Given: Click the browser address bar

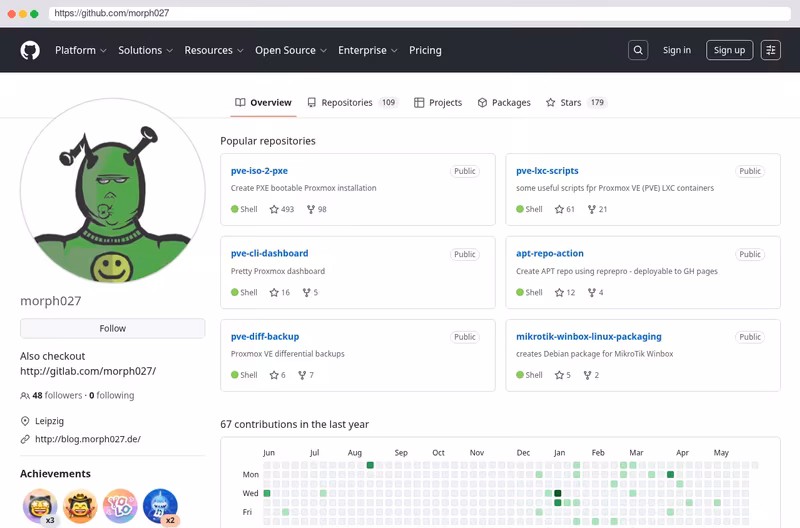Looking at the screenshot, I should click(x=419, y=13).
